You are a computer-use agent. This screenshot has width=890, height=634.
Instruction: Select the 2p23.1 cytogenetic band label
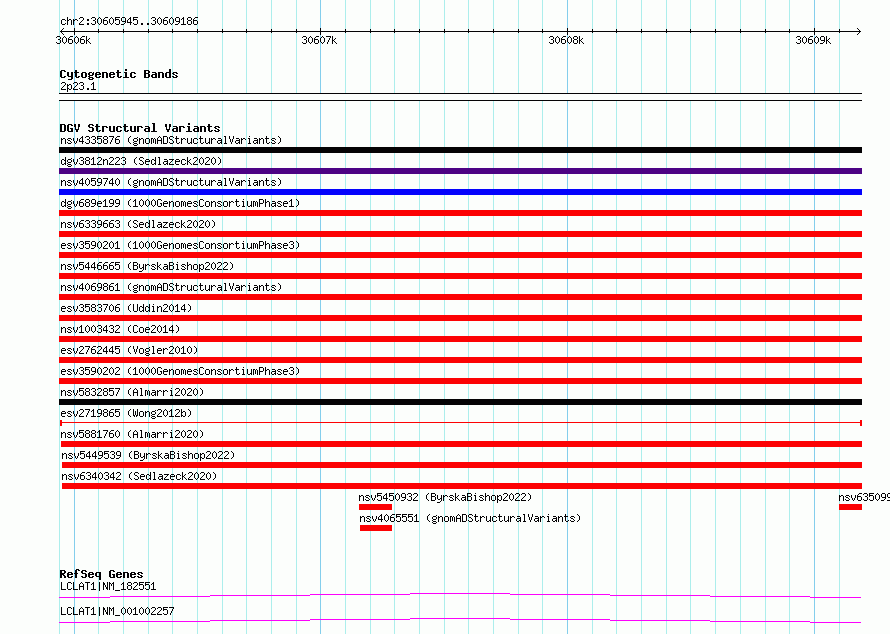(78, 86)
